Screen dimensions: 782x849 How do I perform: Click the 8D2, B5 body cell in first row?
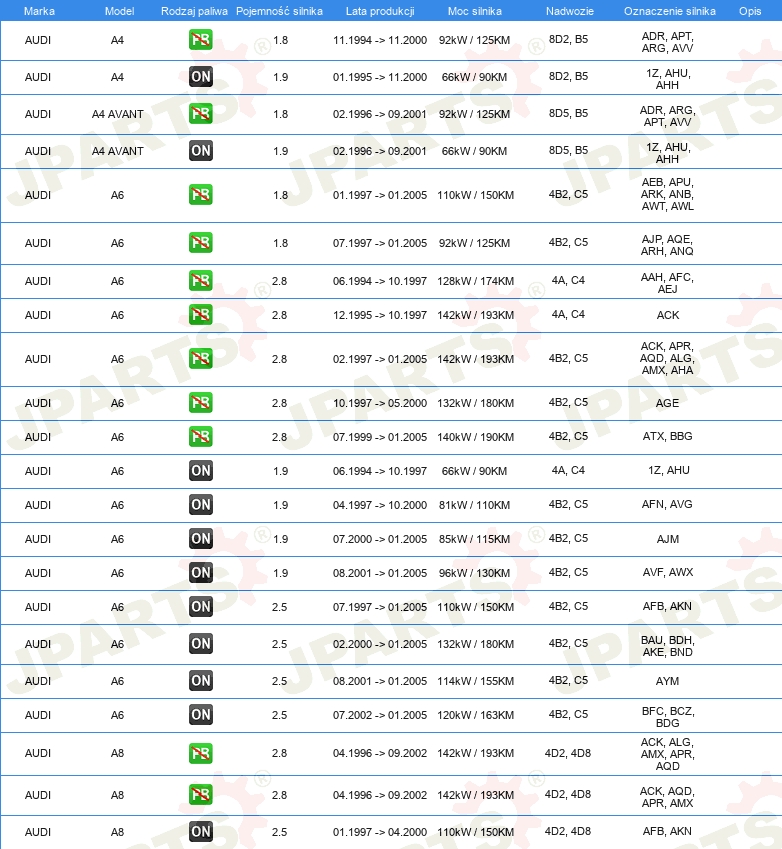(568, 40)
